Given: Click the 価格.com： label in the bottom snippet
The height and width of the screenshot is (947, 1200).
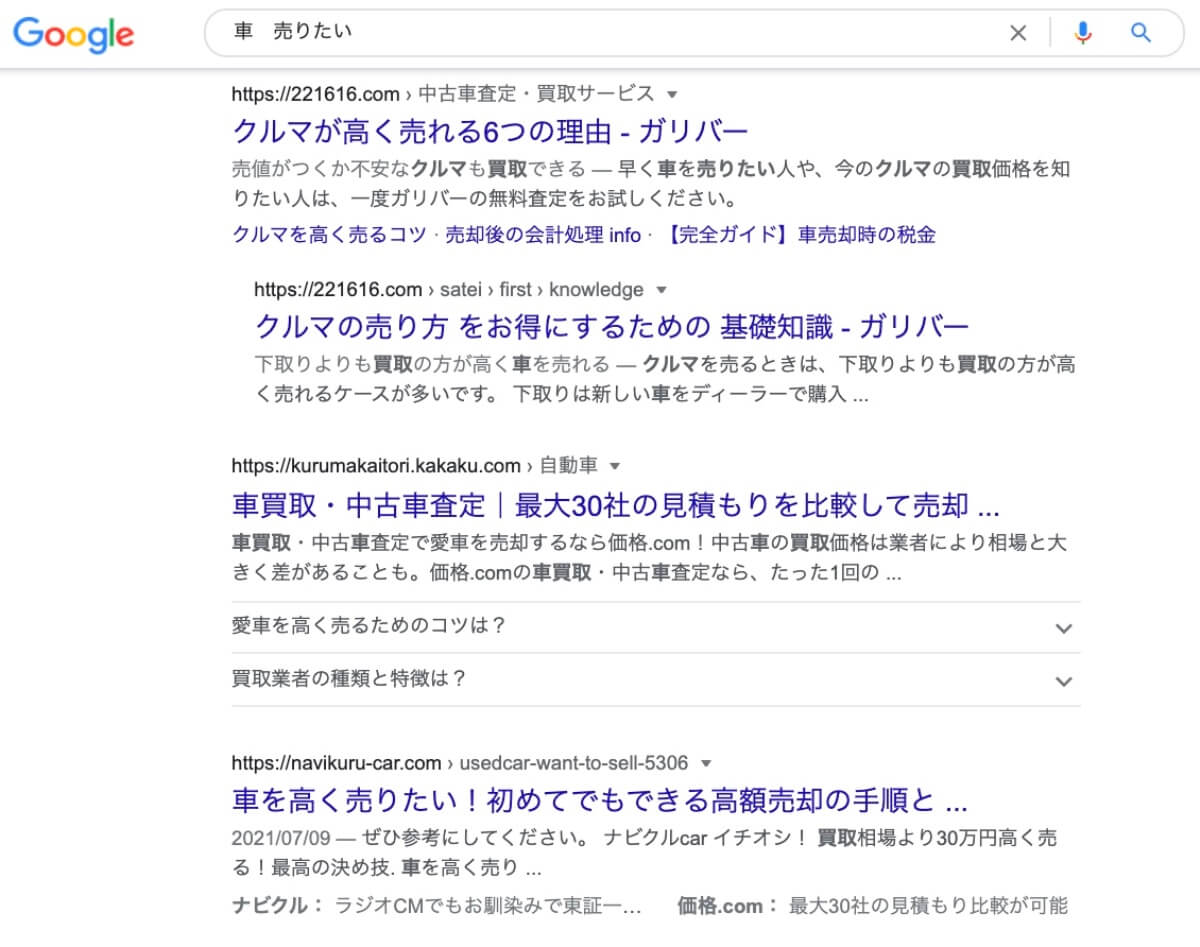Looking at the screenshot, I should click(728, 906).
